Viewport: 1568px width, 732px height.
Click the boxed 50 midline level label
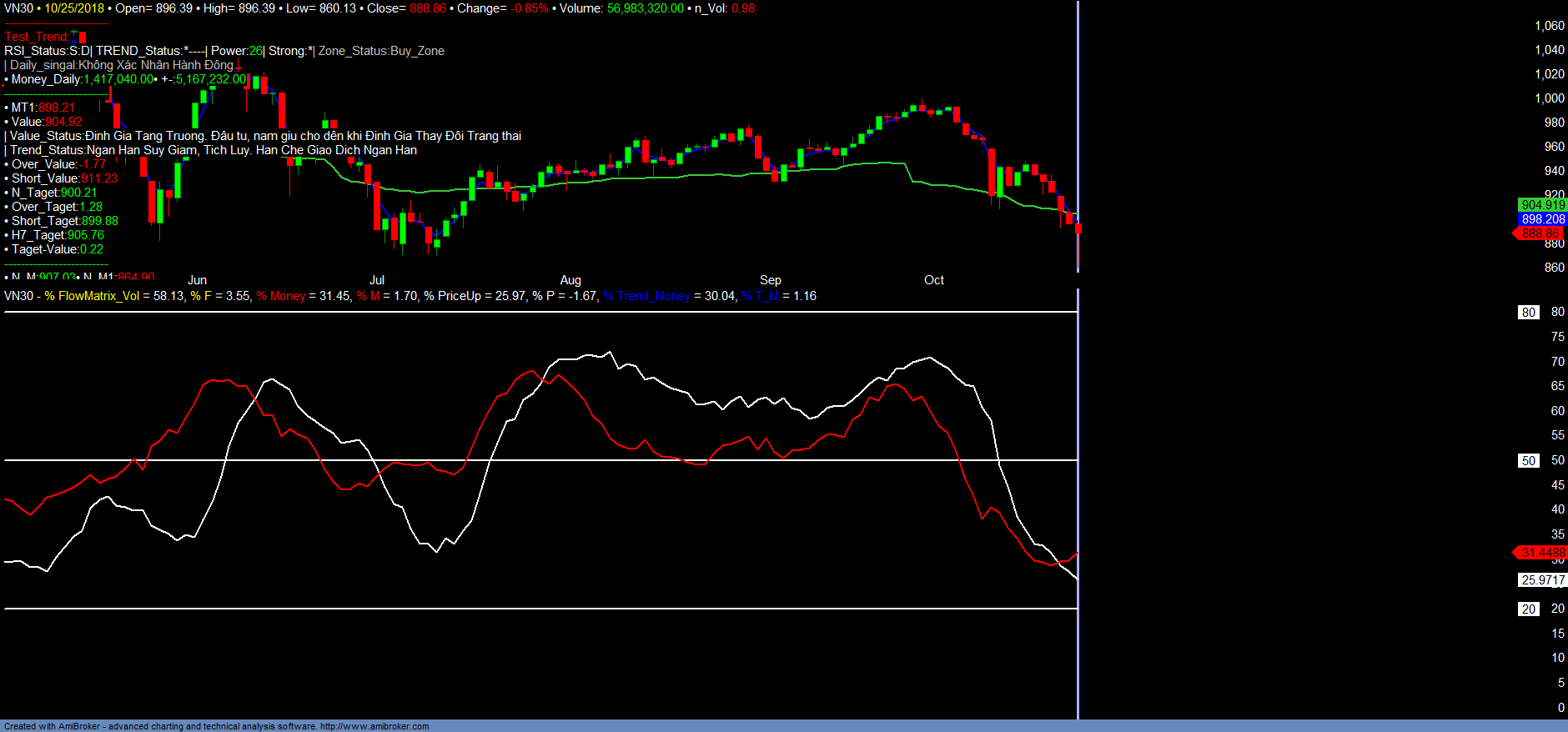(1528, 461)
